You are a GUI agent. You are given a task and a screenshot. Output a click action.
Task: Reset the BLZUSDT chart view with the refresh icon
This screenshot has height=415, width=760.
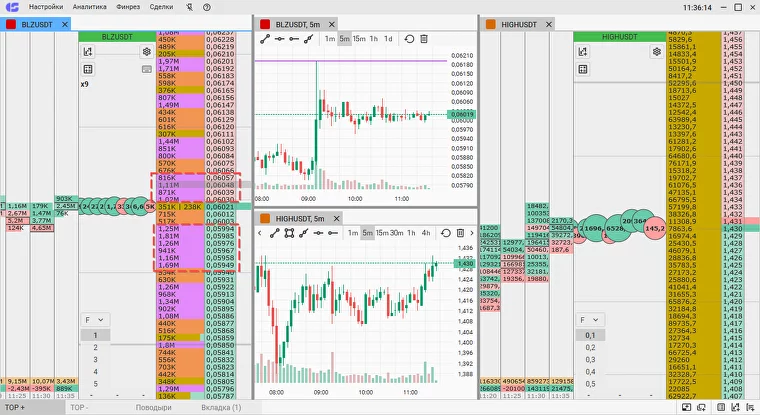409,39
